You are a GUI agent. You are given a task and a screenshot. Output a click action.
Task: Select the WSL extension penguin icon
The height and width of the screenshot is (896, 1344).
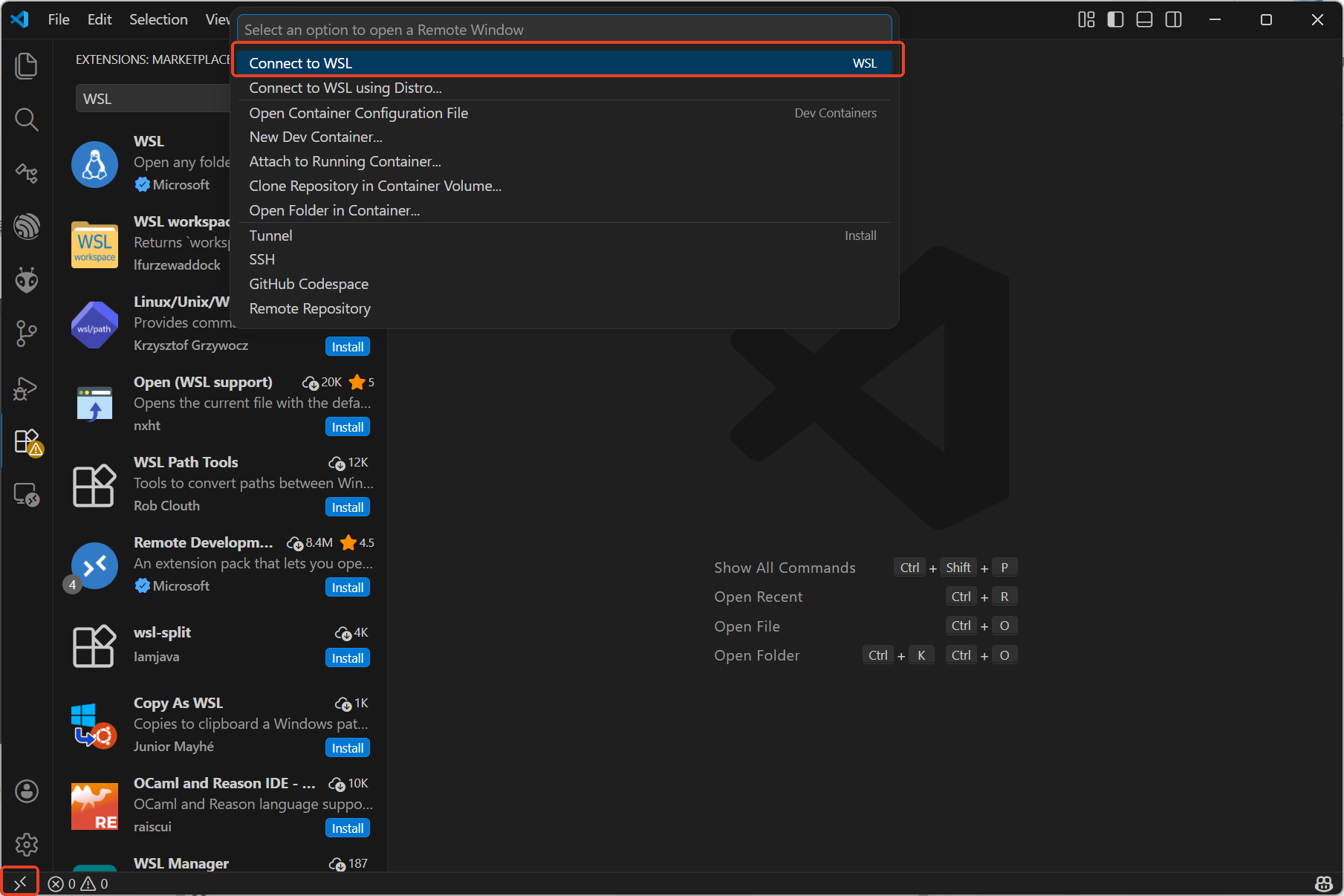tap(94, 164)
